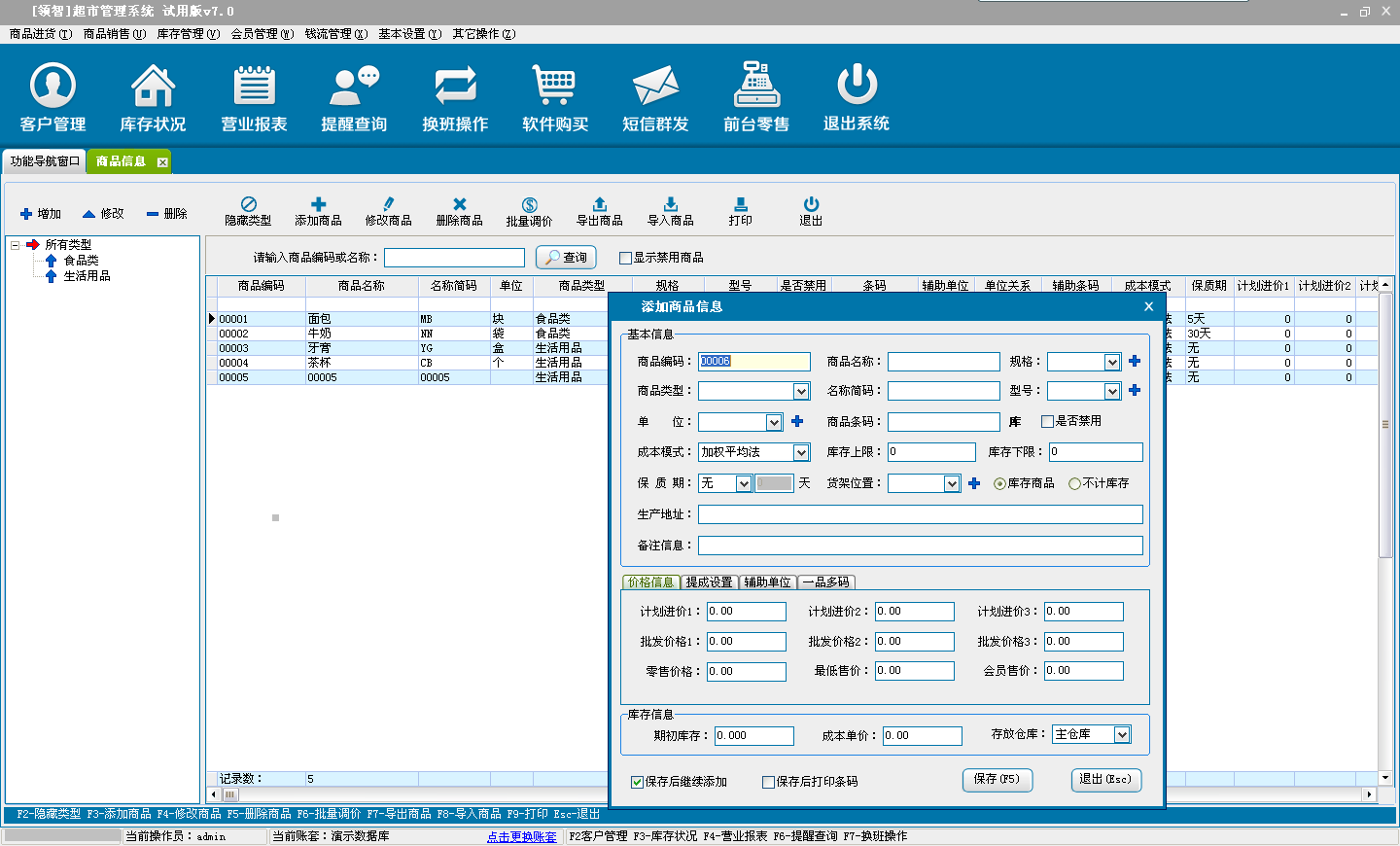Select the 不计库存 radio button
The height and width of the screenshot is (846, 1400).
[1074, 483]
